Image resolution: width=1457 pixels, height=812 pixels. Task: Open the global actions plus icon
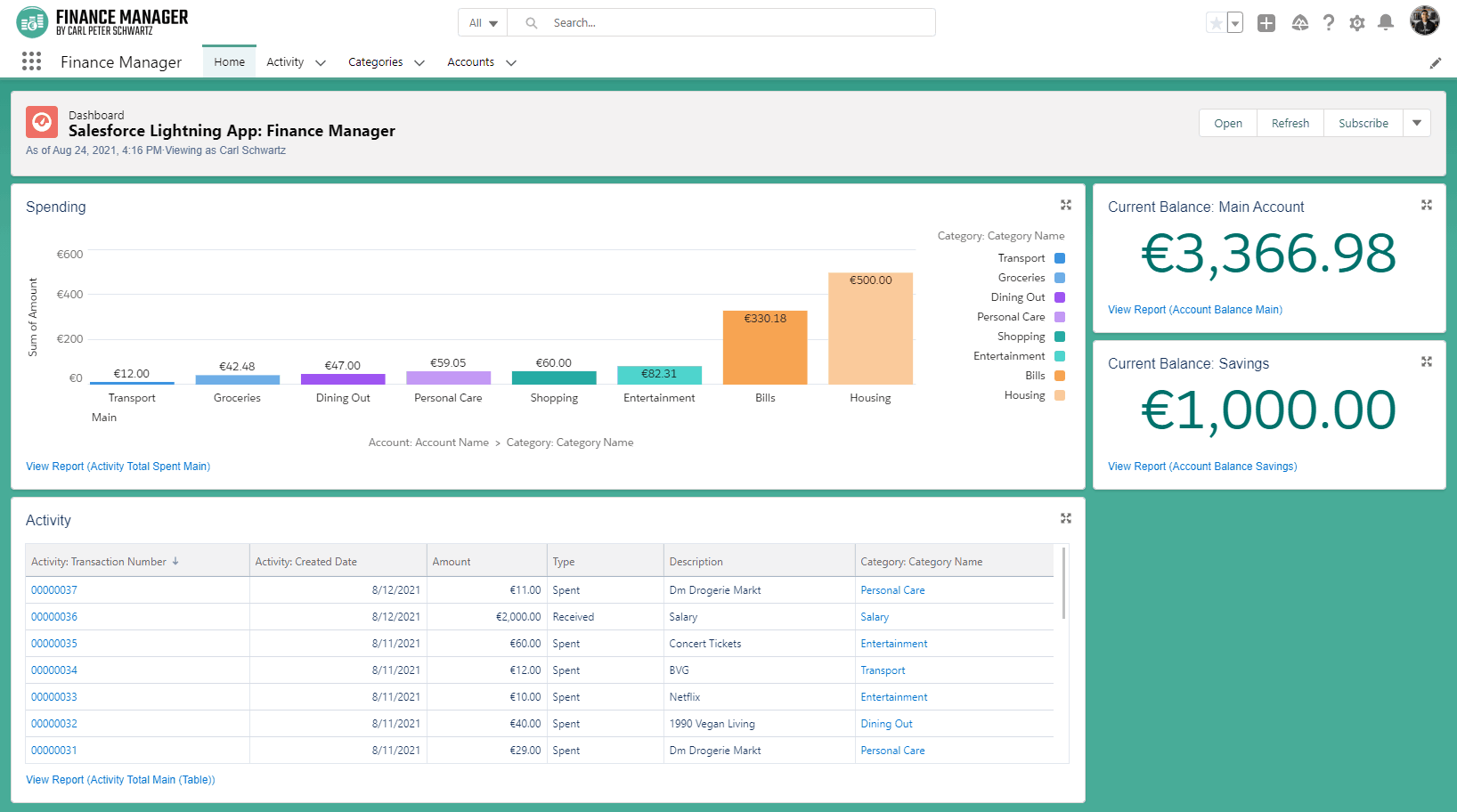tap(1266, 23)
